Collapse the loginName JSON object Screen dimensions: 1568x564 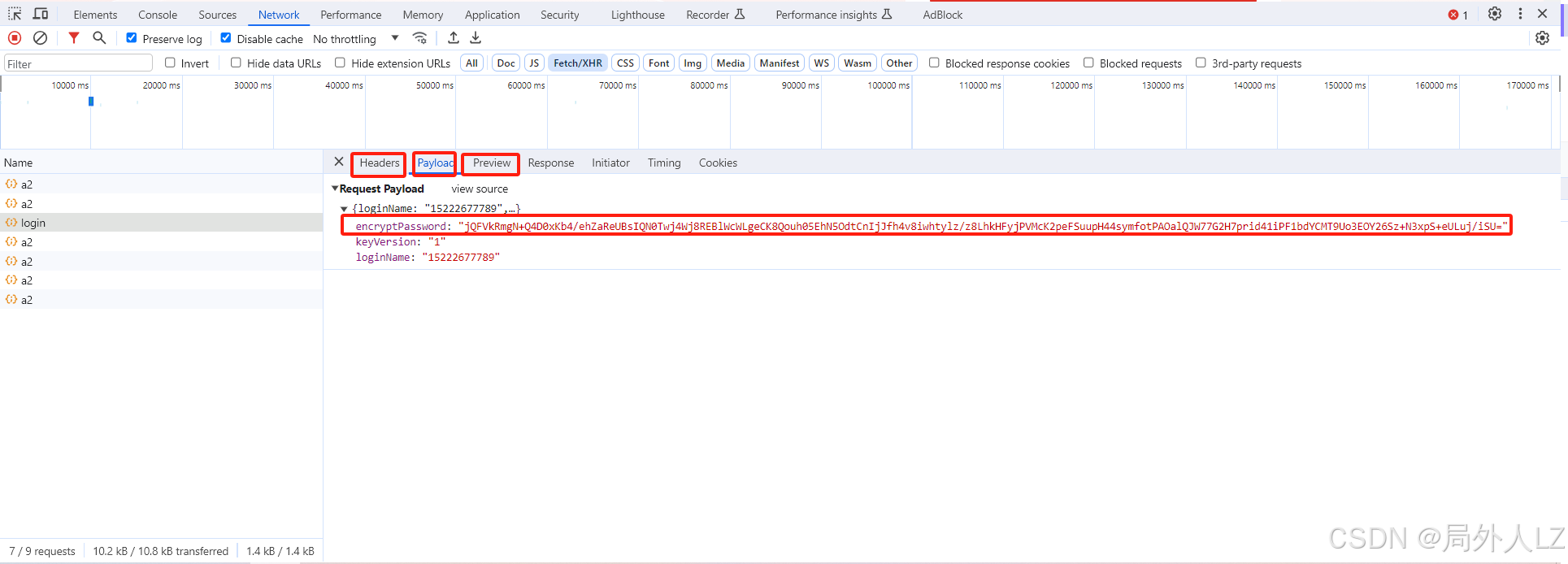[344, 209]
